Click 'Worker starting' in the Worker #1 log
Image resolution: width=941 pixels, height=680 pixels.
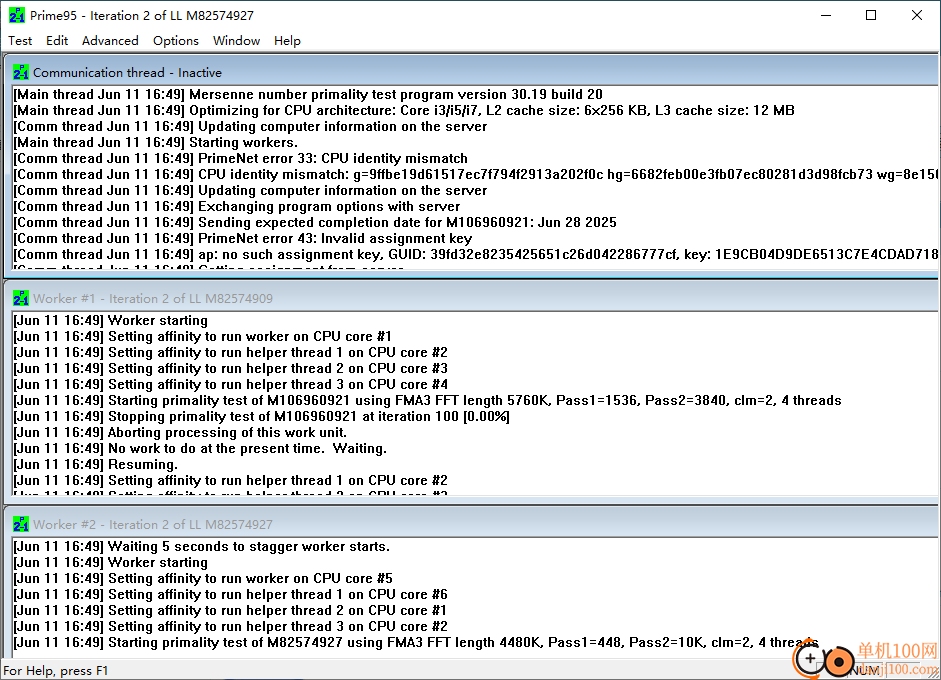110,321
